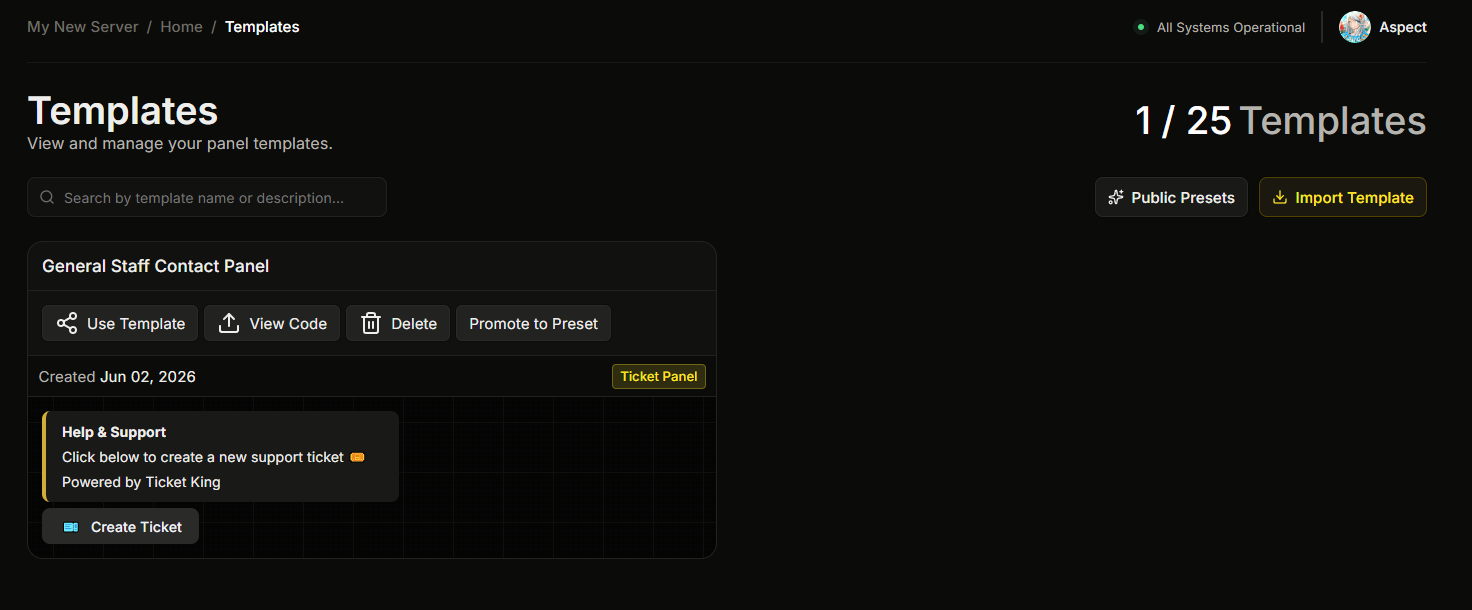
Task: Navigate to the Home breadcrumb
Action: pyautogui.click(x=181, y=27)
